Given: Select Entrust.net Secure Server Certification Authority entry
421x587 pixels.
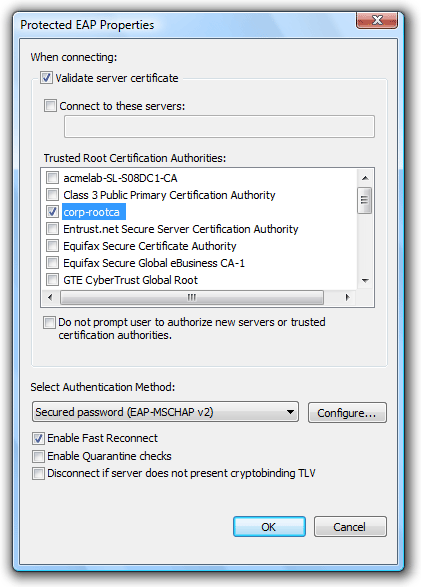Looking at the screenshot, I should (181, 229).
